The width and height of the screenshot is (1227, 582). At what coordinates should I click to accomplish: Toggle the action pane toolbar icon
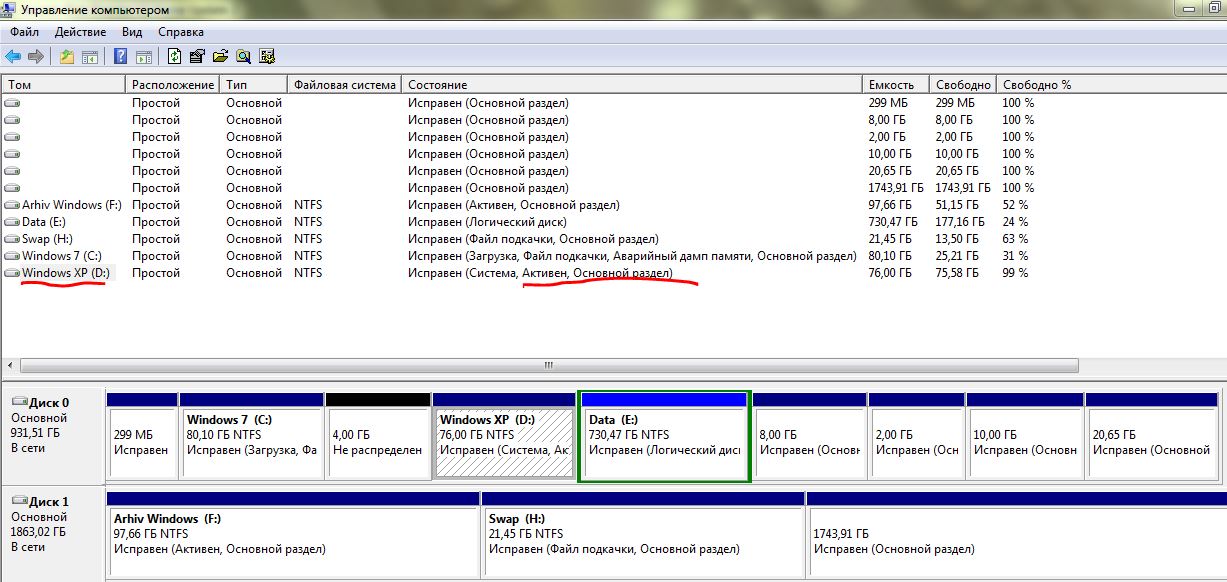tap(144, 56)
